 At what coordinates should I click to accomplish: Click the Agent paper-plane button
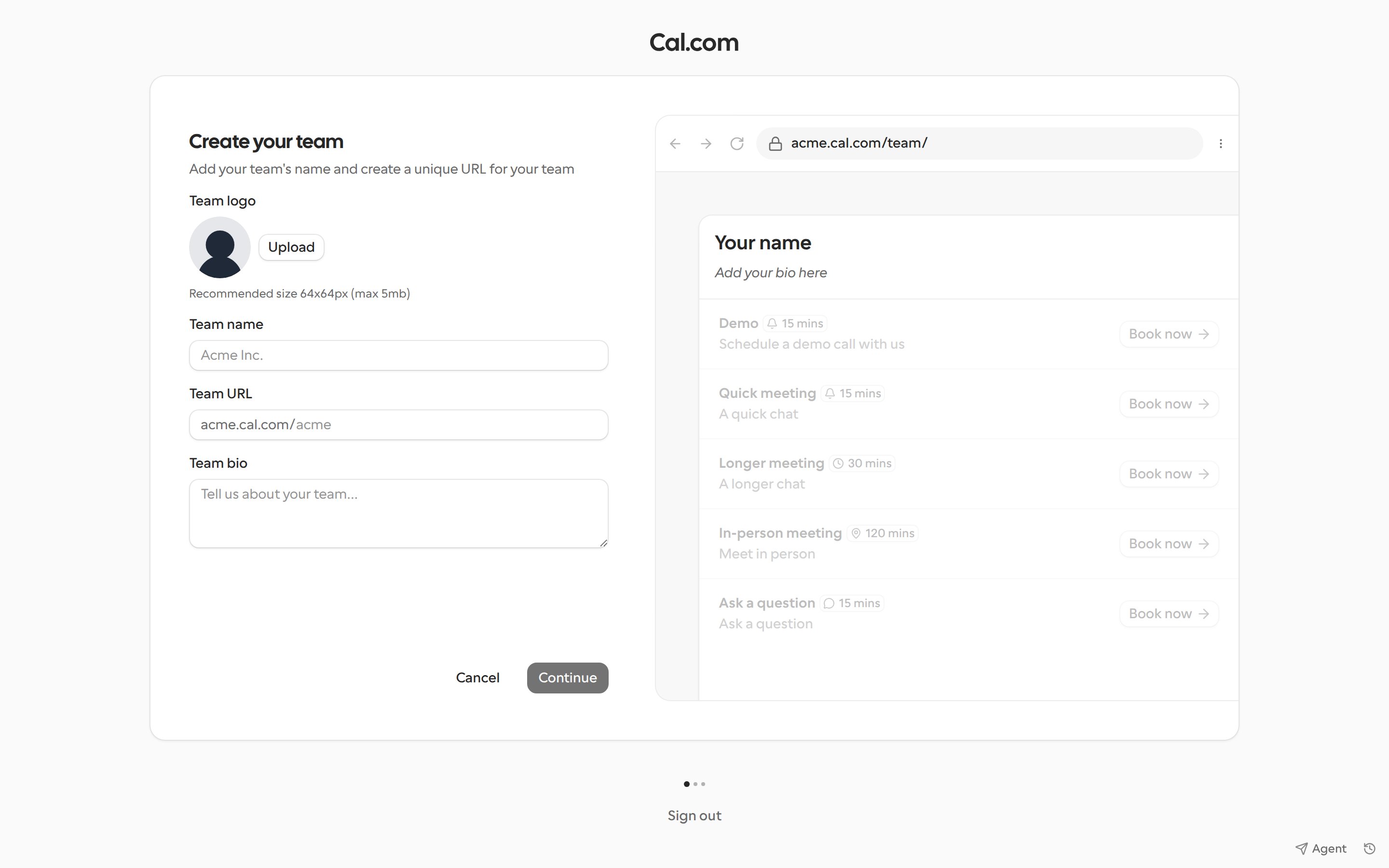tap(1321, 849)
